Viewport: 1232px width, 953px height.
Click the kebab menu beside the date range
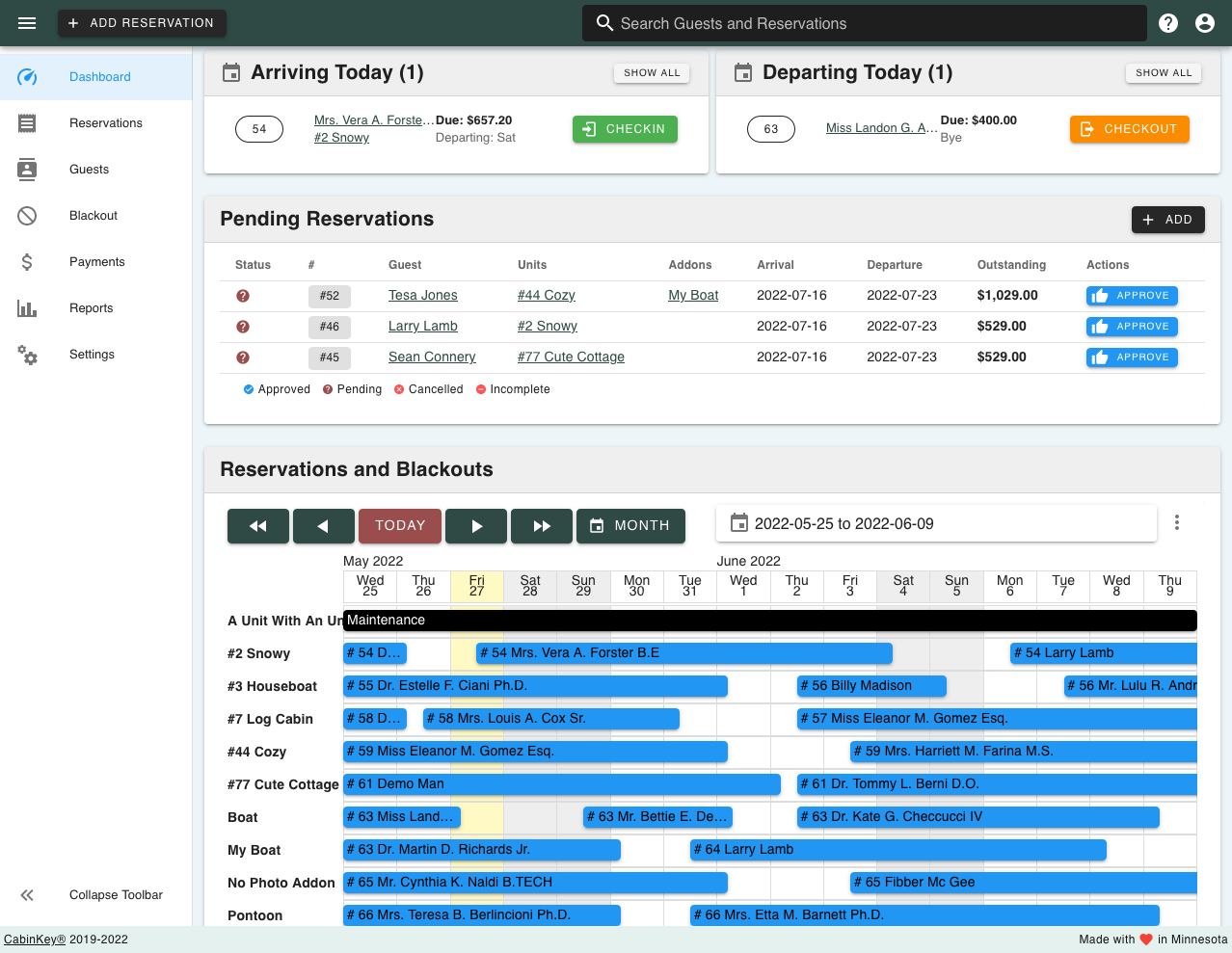[x=1176, y=522]
